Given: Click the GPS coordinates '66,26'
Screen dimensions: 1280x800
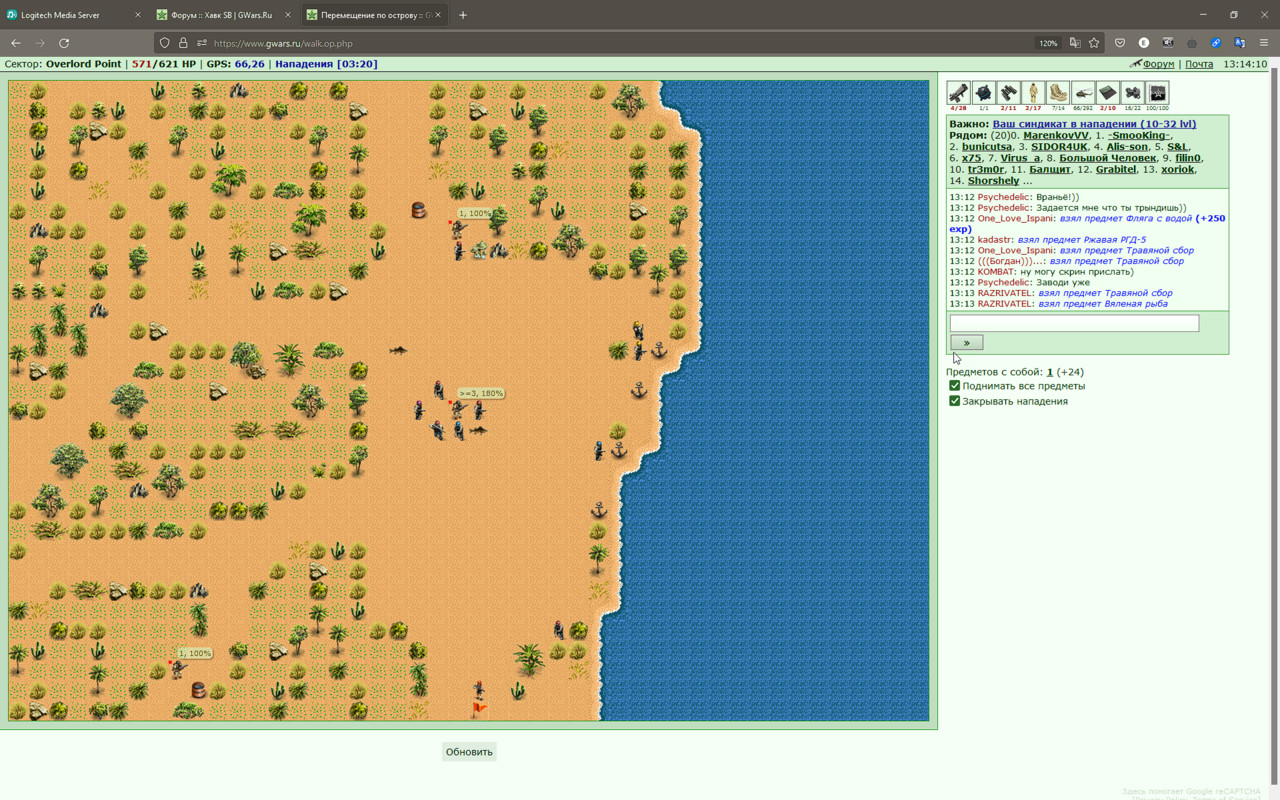Looking at the screenshot, I should (249, 64).
